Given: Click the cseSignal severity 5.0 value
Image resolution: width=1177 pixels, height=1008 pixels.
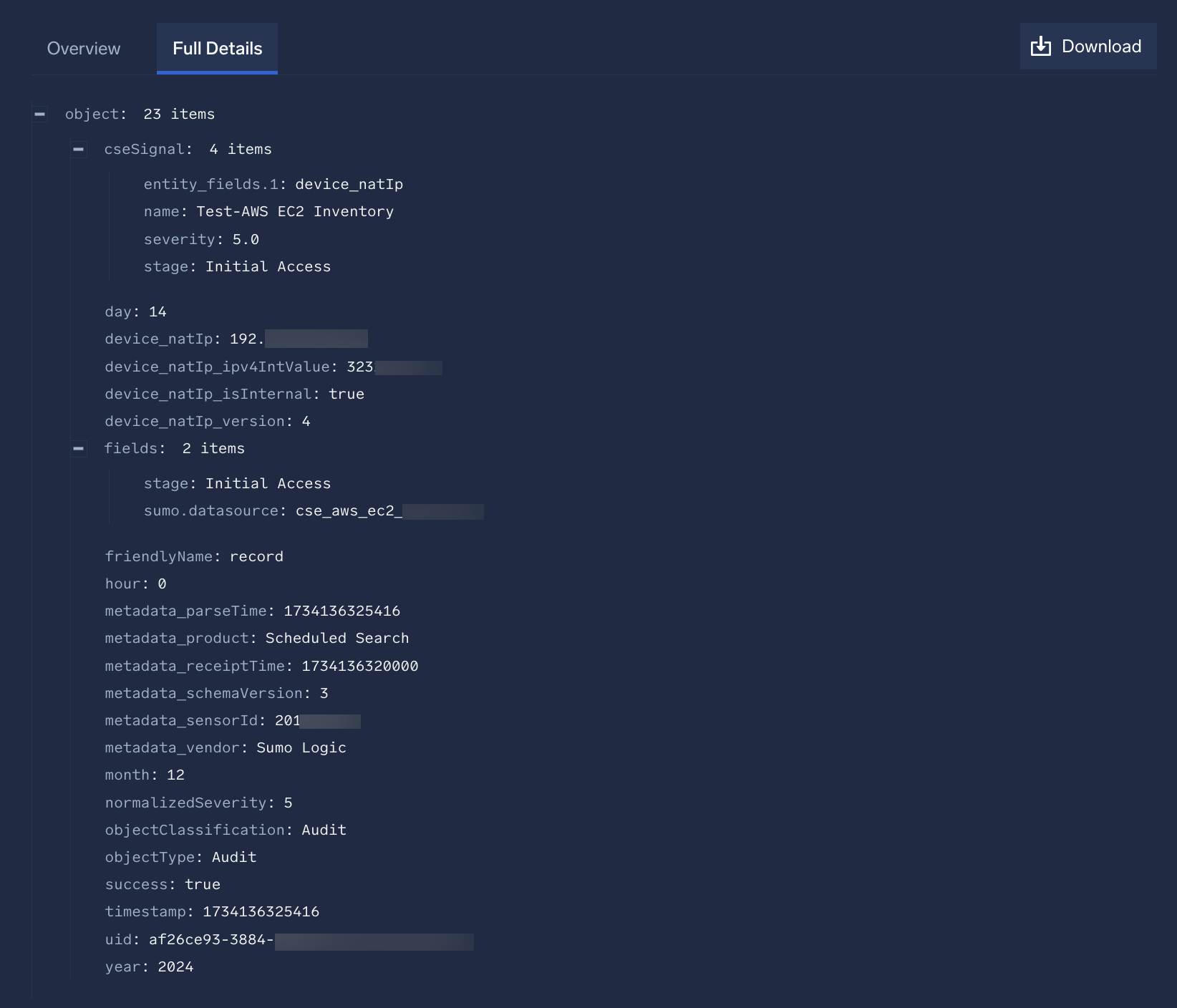Looking at the screenshot, I should click(x=246, y=240).
